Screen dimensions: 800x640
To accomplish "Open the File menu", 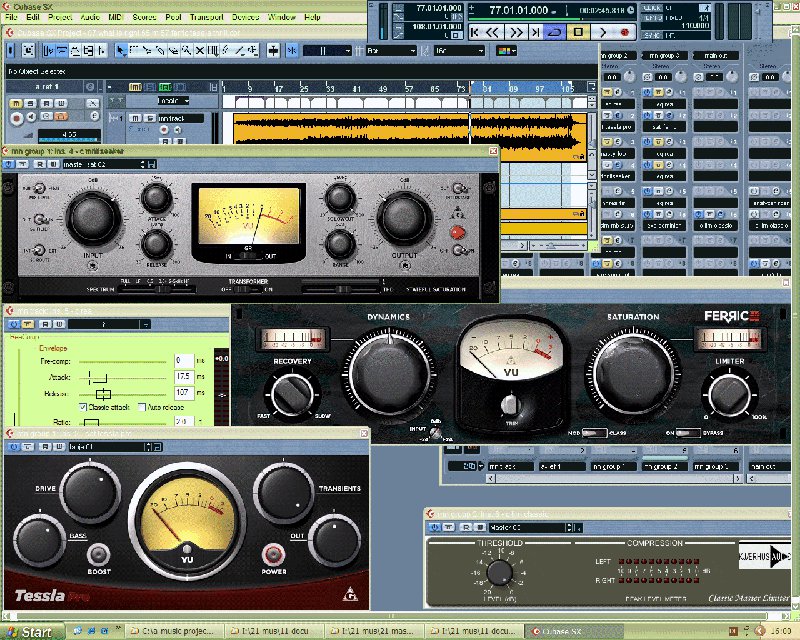I will [11, 17].
